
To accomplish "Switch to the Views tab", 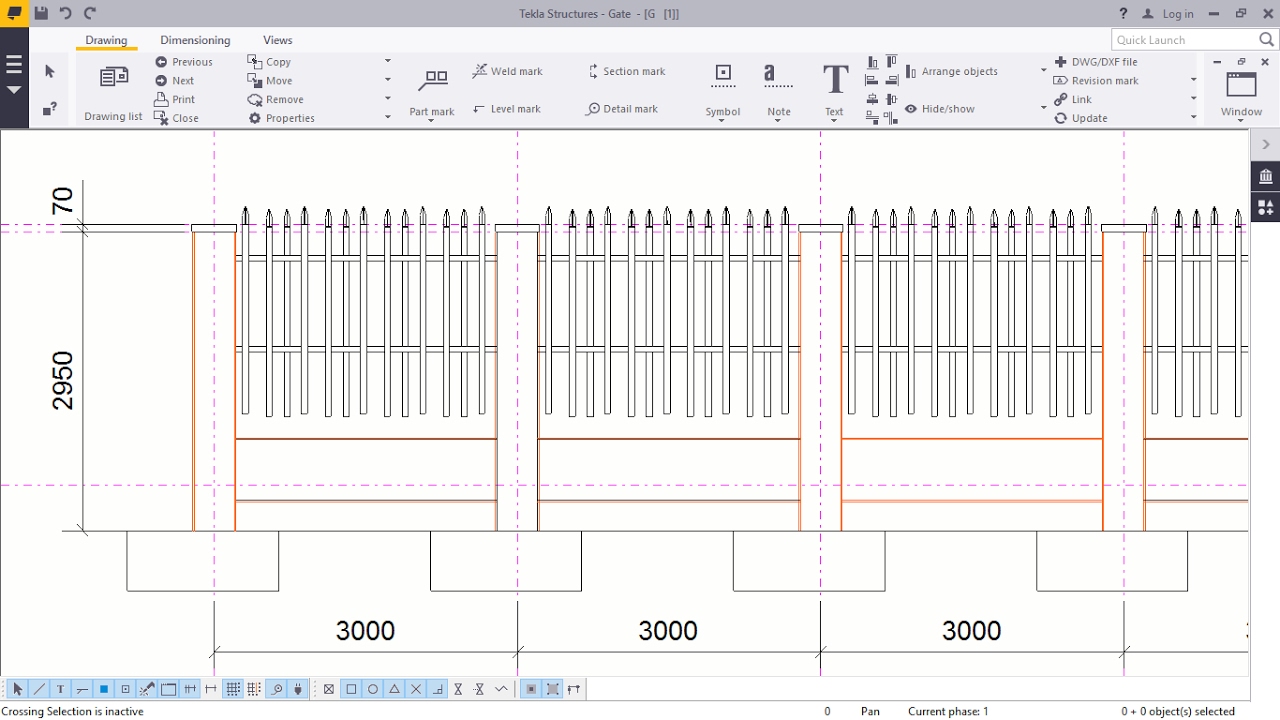I will point(278,40).
